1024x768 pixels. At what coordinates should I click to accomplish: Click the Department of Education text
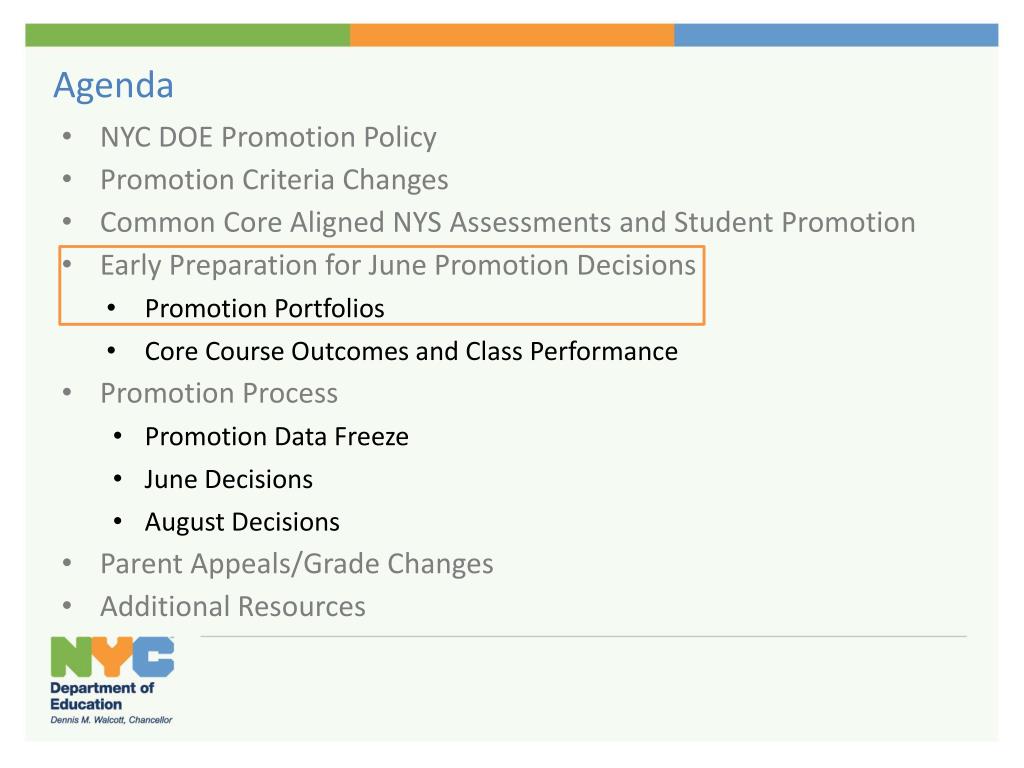[102, 696]
